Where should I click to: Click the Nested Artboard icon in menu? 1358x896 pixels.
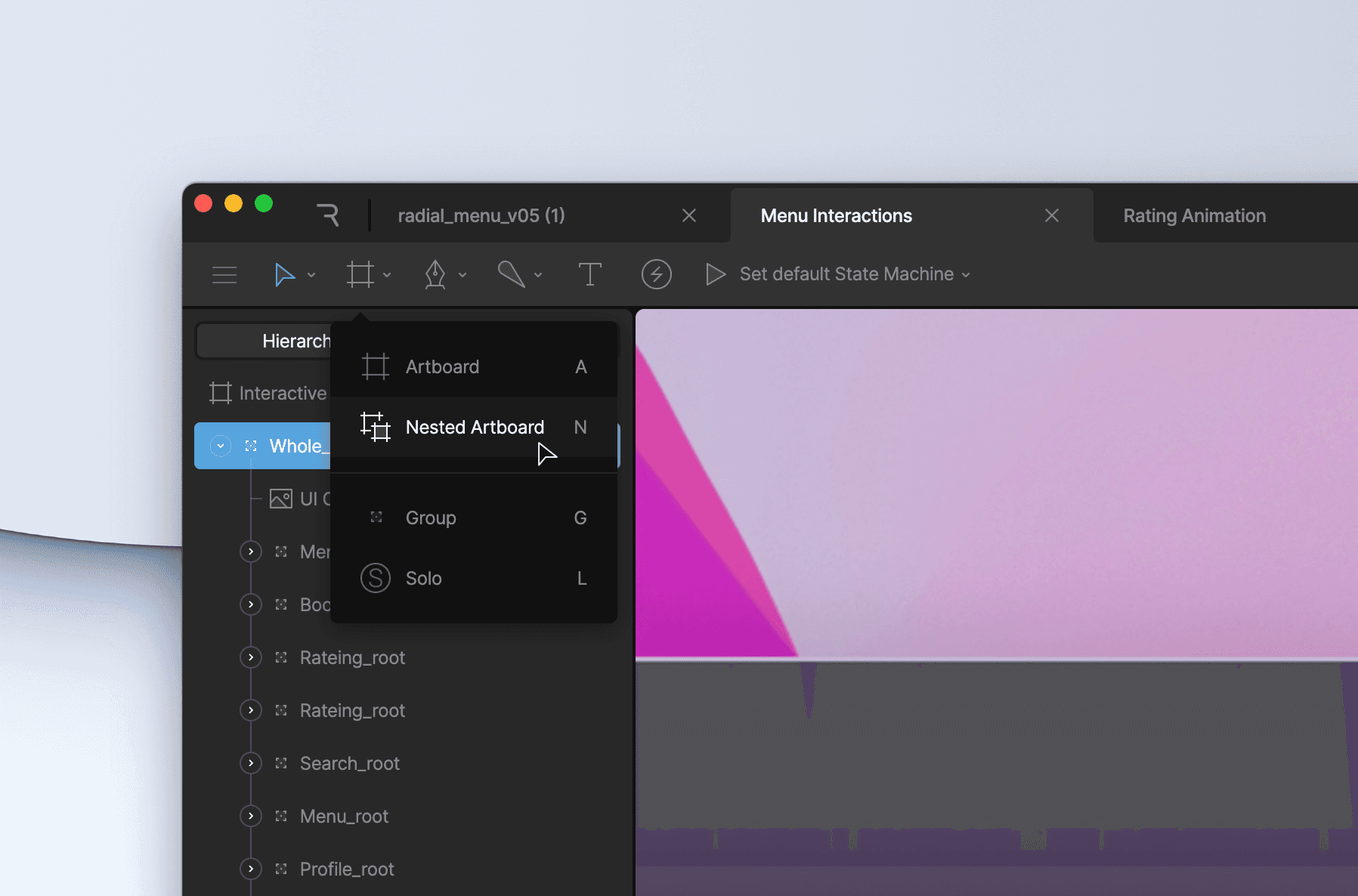(376, 427)
